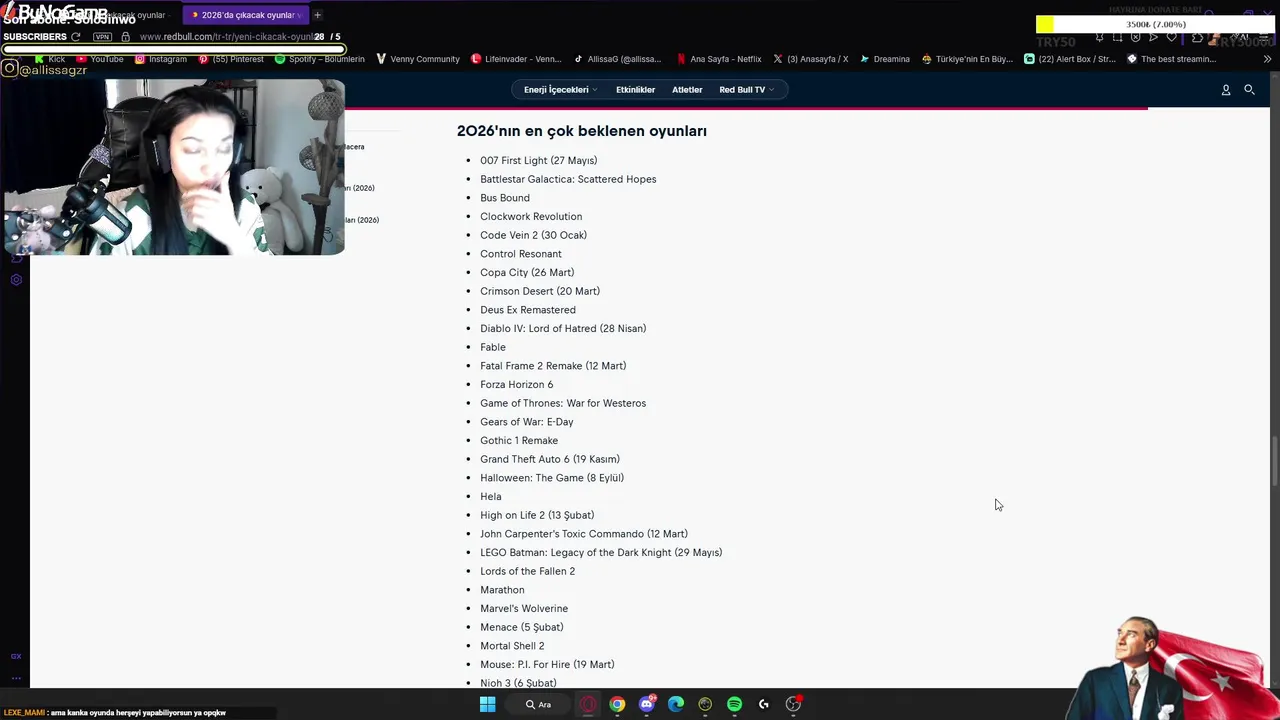Click "High on Life 2 (13 Şubat)" entry

pos(537,515)
